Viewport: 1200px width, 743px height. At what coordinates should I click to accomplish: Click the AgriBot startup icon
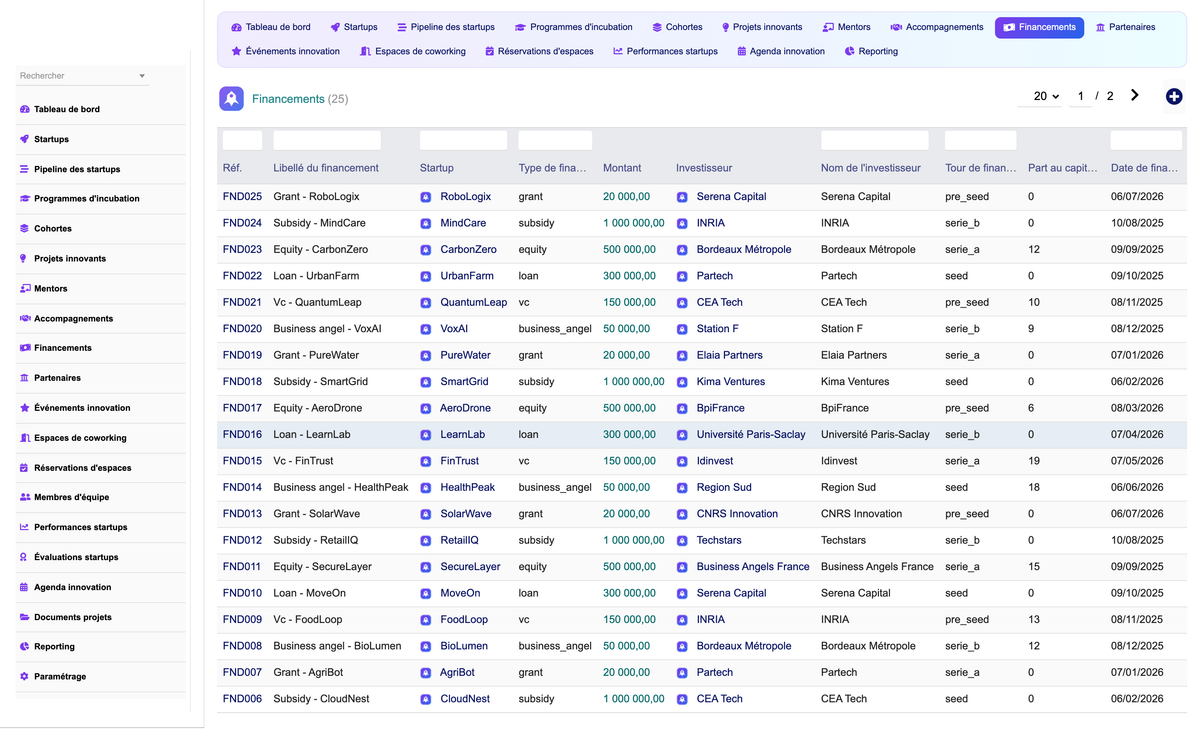(x=426, y=673)
